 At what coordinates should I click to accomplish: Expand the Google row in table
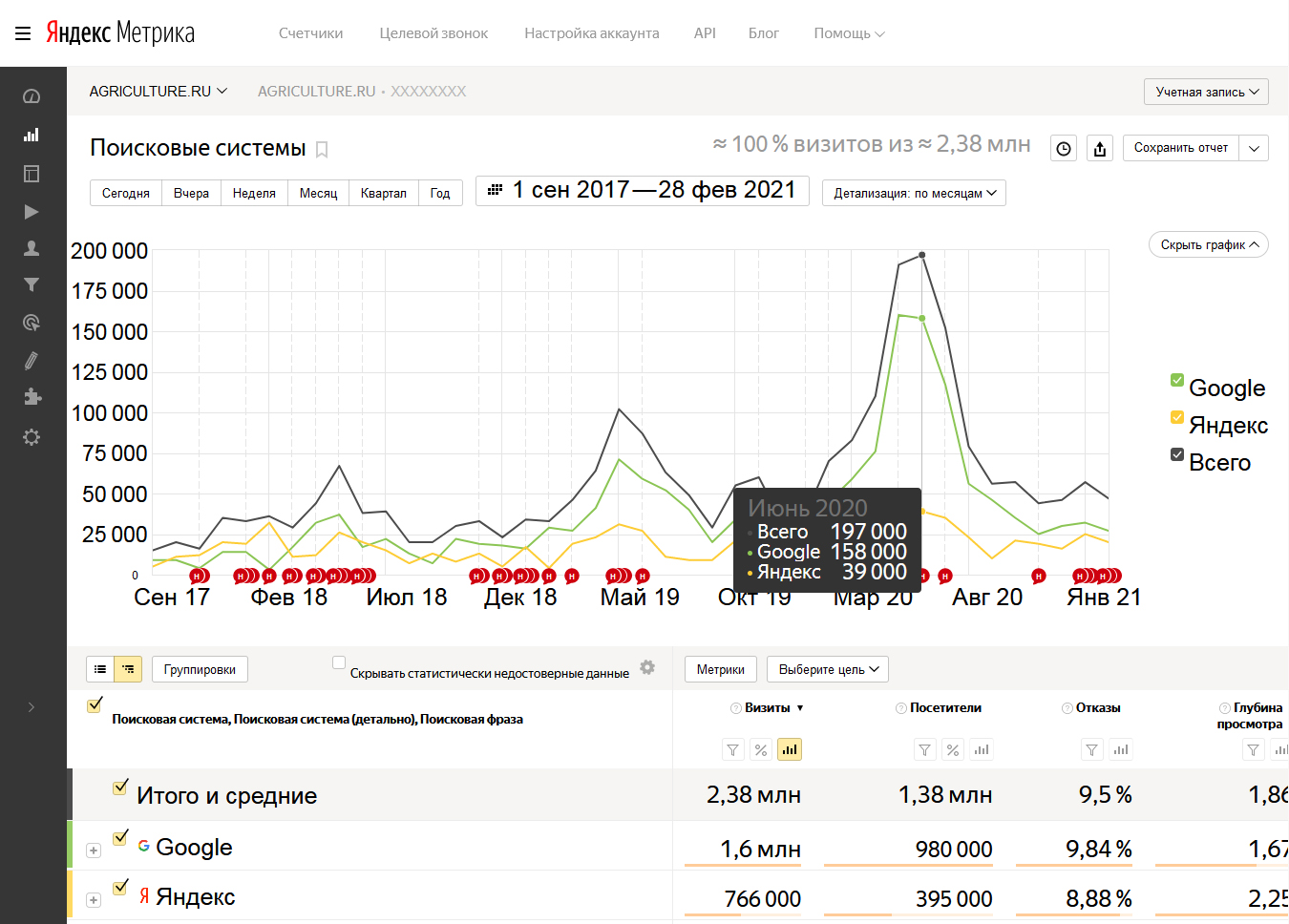pos(94,850)
